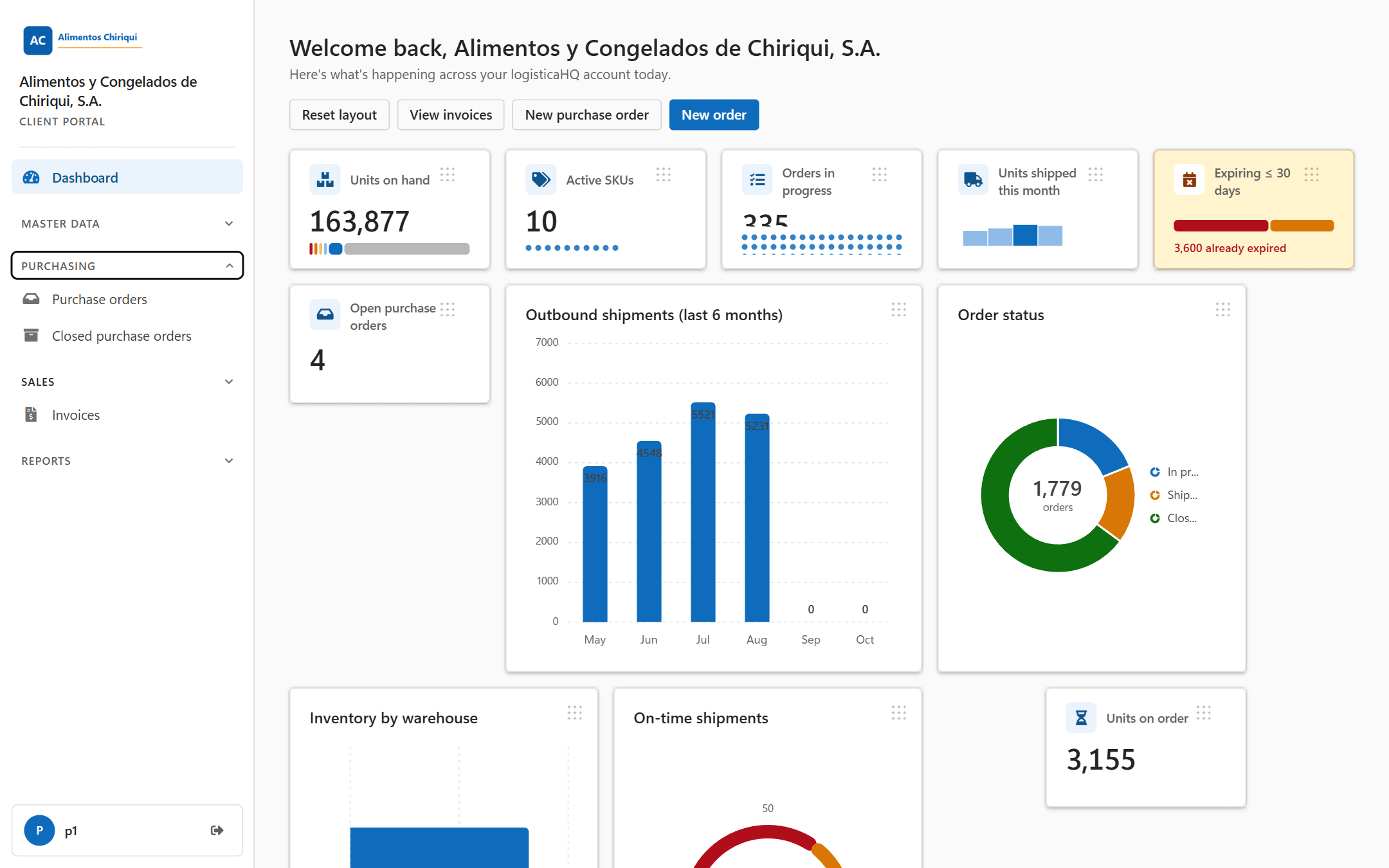Click the Order status card drag handle

[x=1223, y=310]
